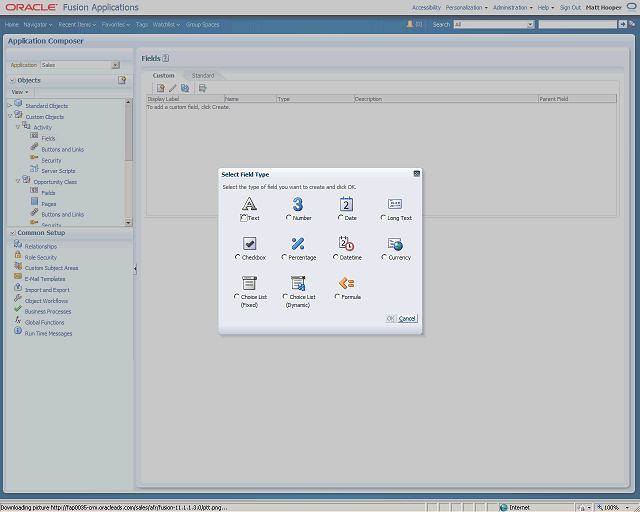Collapse the Custom Objects tree node
The width and height of the screenshot is (640, 512).
10,116
